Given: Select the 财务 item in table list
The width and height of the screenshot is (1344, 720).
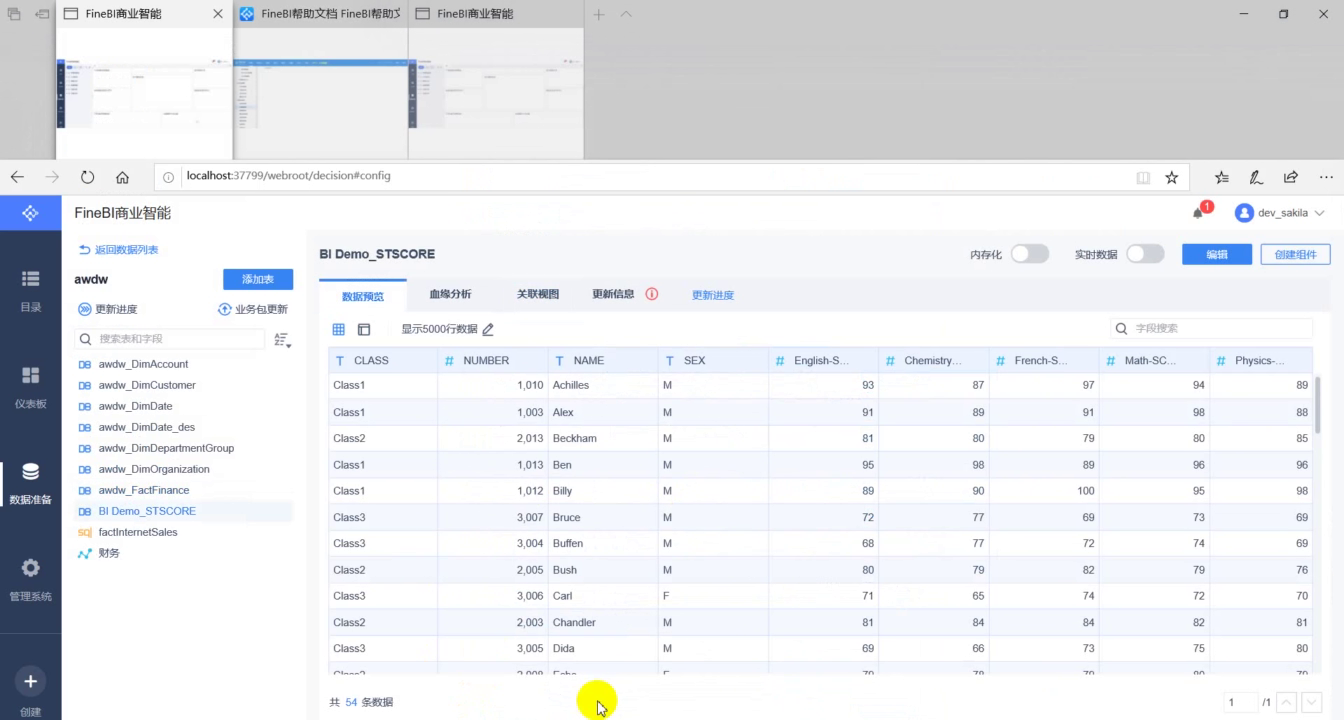Looking at the screenshot, I should click(109, 553).
